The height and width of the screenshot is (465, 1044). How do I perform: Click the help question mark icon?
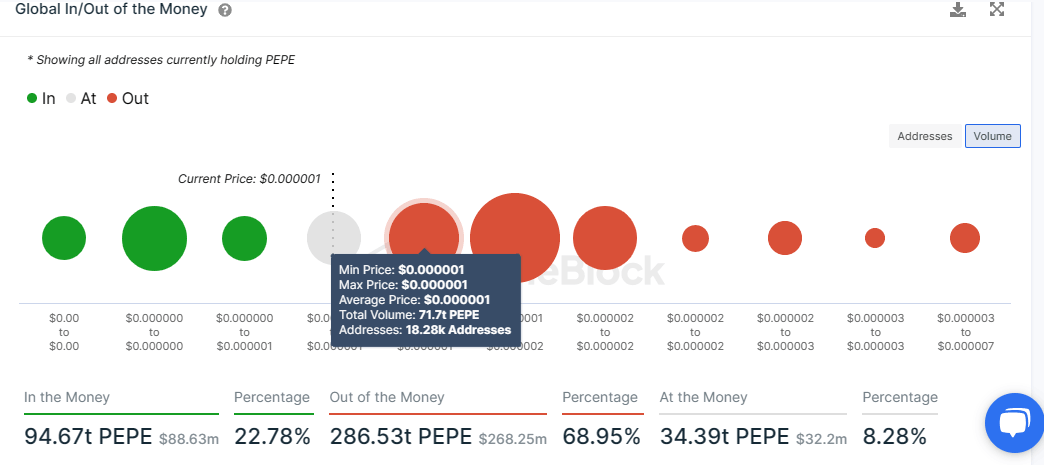225,10
